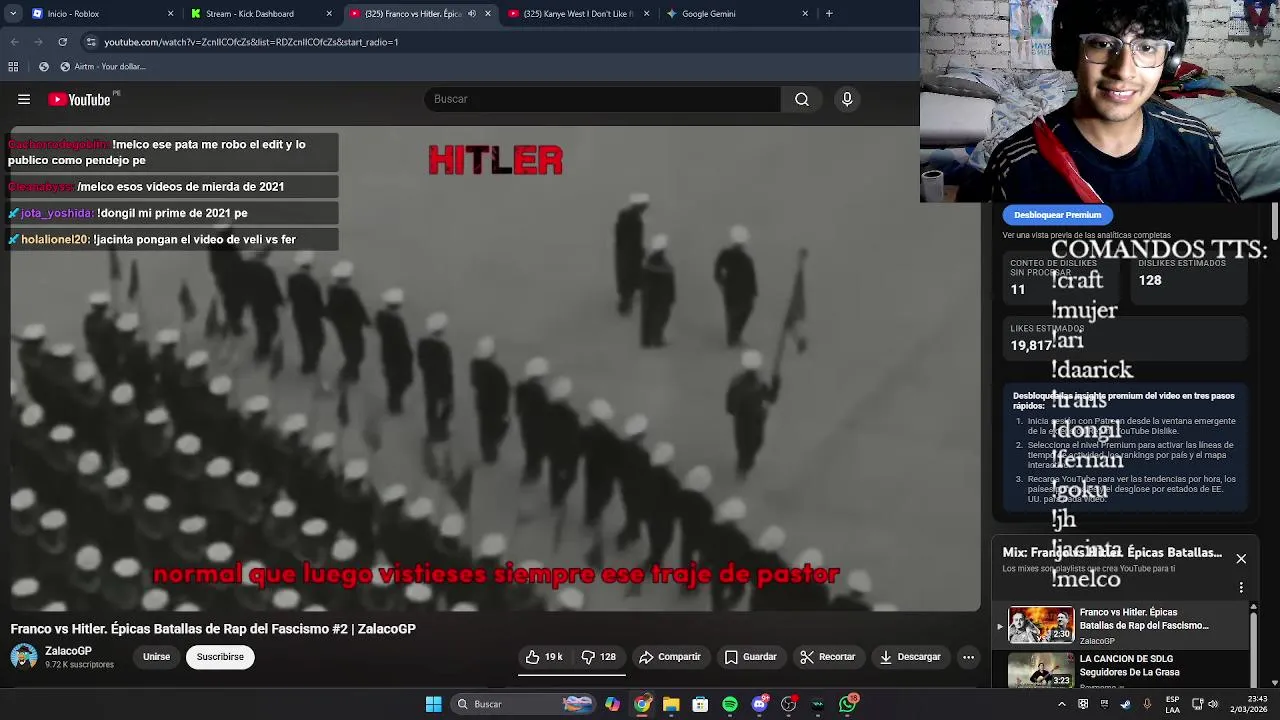Show hidden system tray icons
This screenshot has width=1280, height=720.
point(1062,704)
